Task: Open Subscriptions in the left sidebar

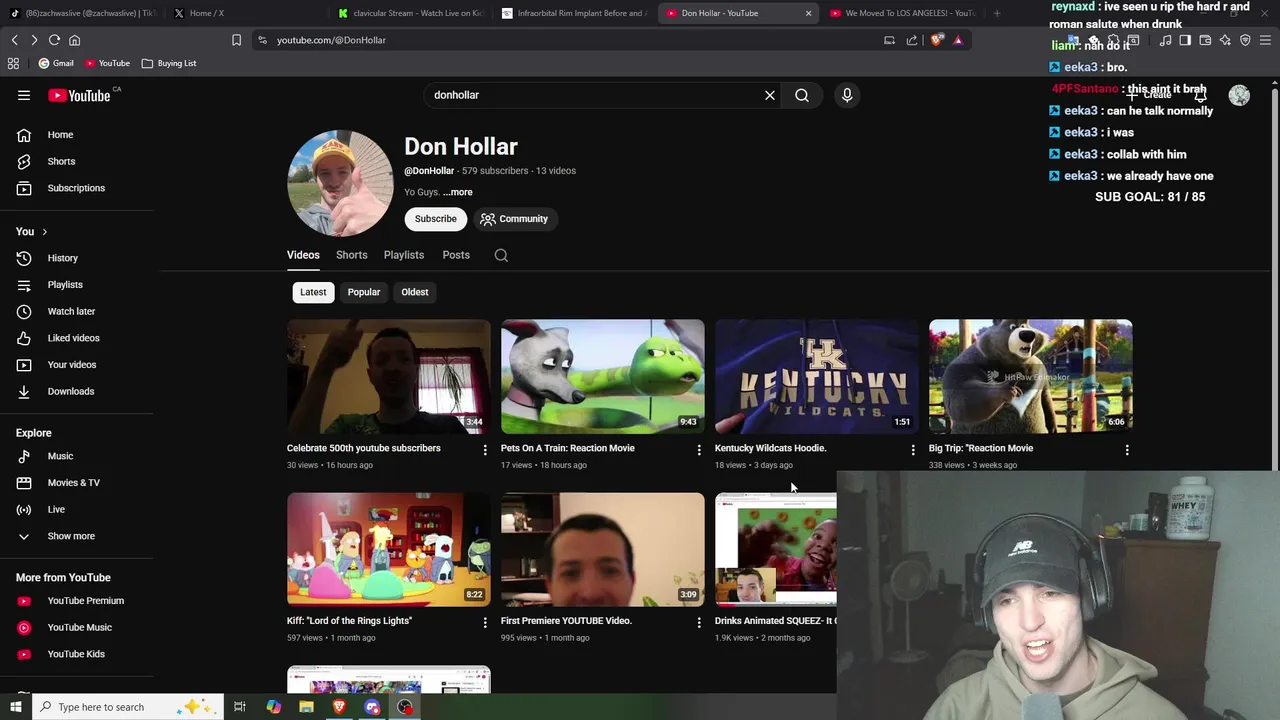Action: pos(77,188)
